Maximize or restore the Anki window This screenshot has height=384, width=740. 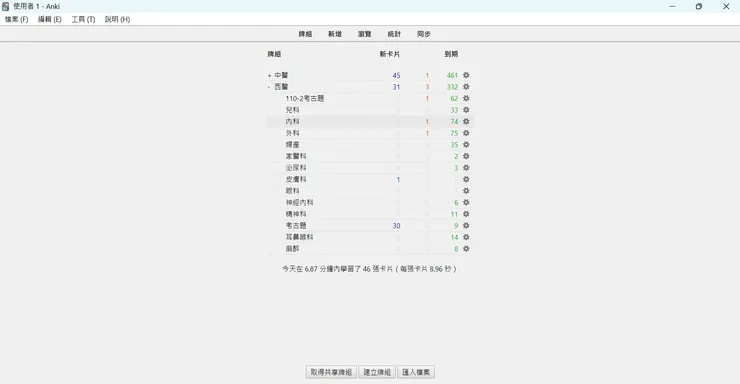pos(699,6)
